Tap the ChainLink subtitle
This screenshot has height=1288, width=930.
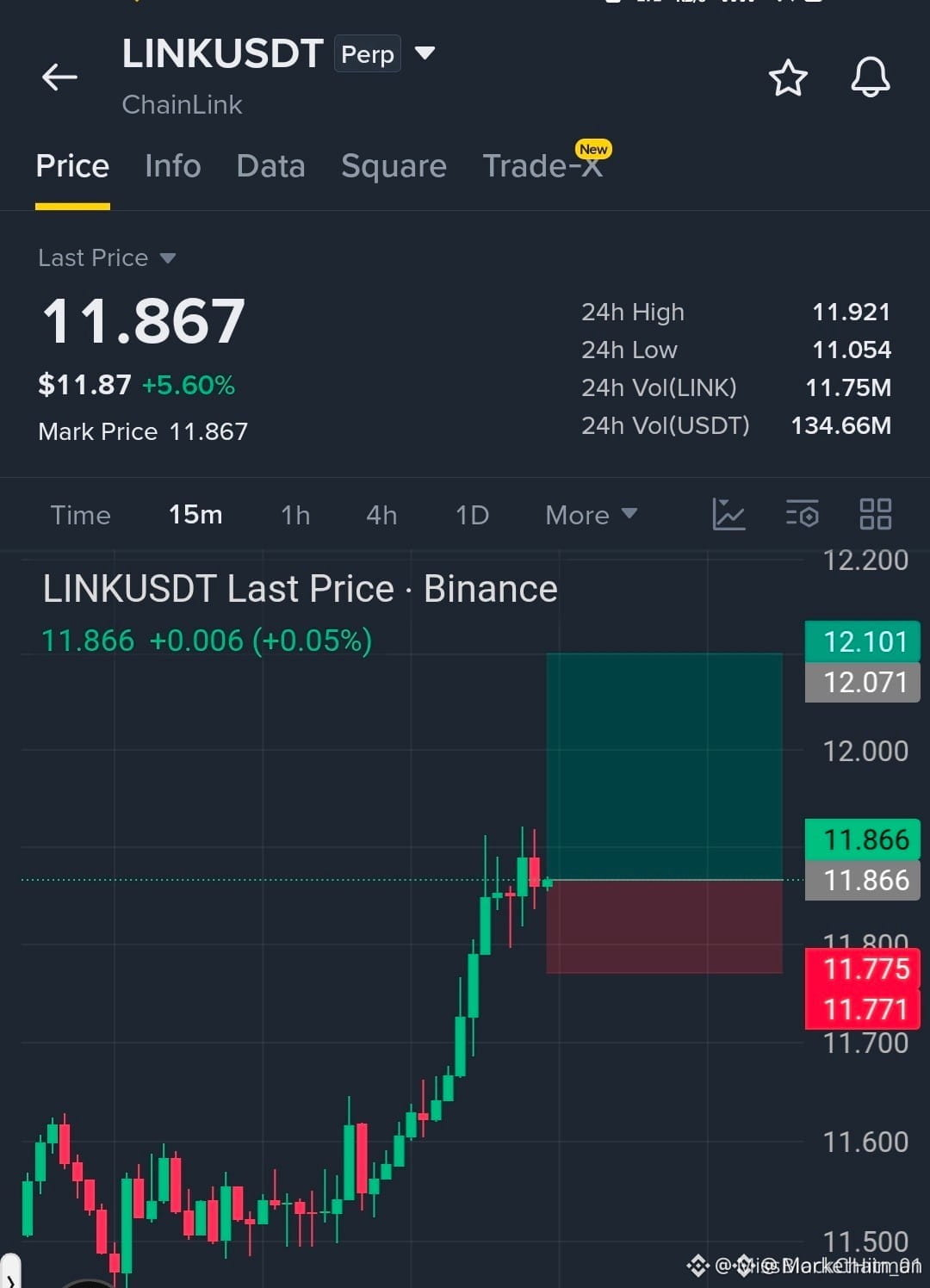pyautogui.click(x=182, y=104)
